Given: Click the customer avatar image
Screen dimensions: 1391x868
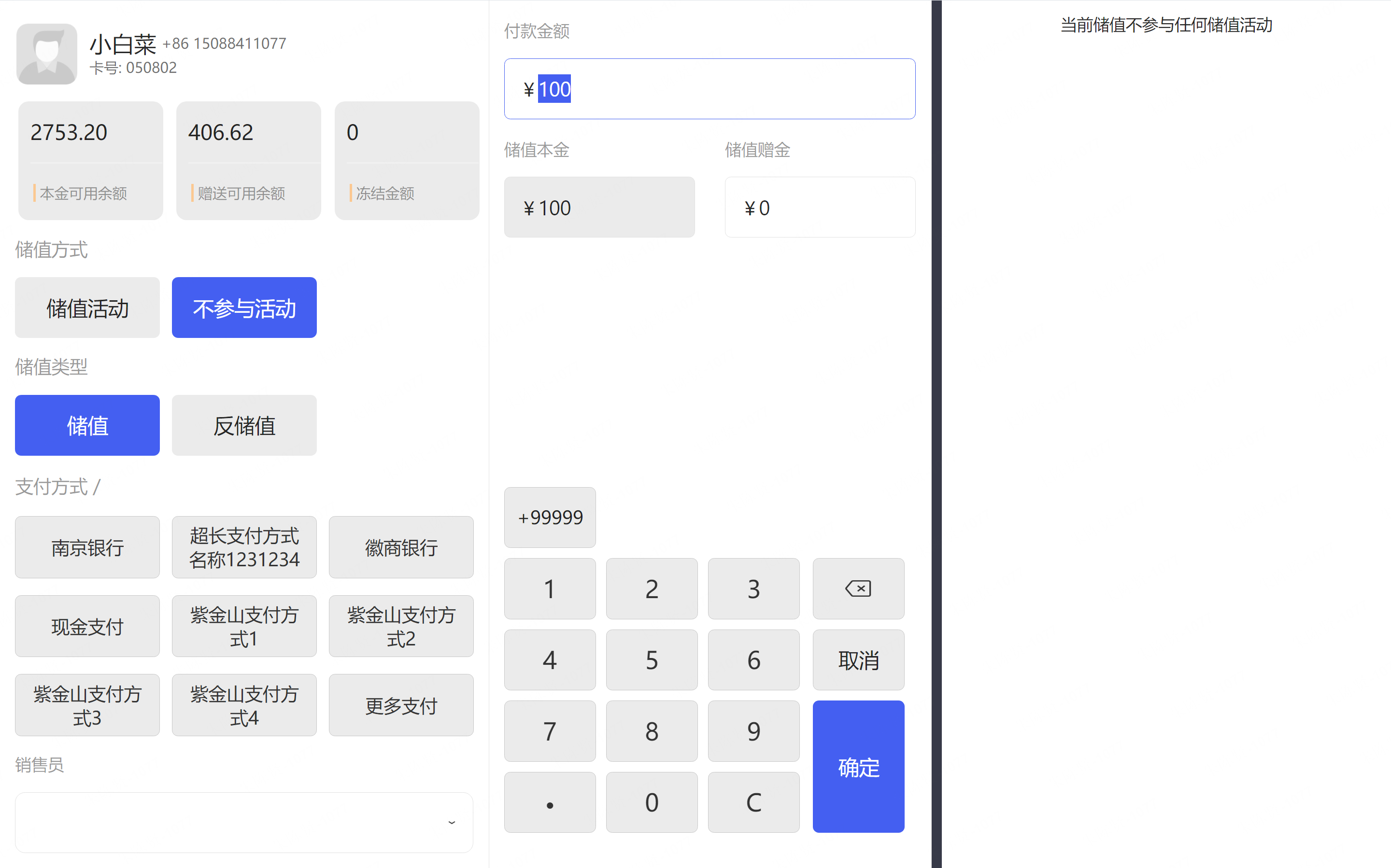Looking at the screenshot, I should pos(46,54).
